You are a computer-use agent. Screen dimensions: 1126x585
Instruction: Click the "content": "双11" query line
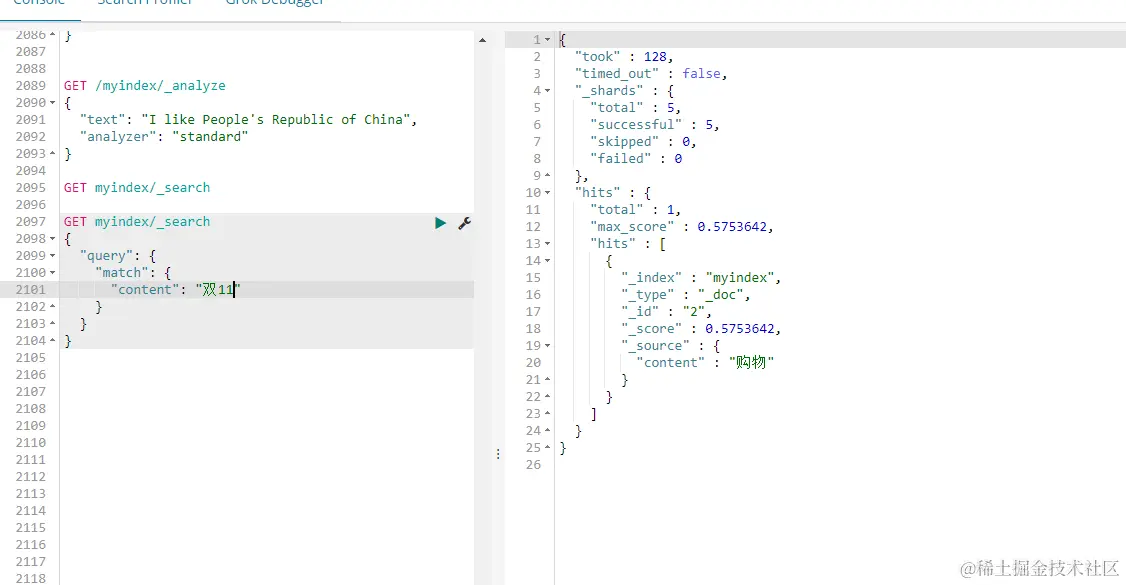pos(175,289)
